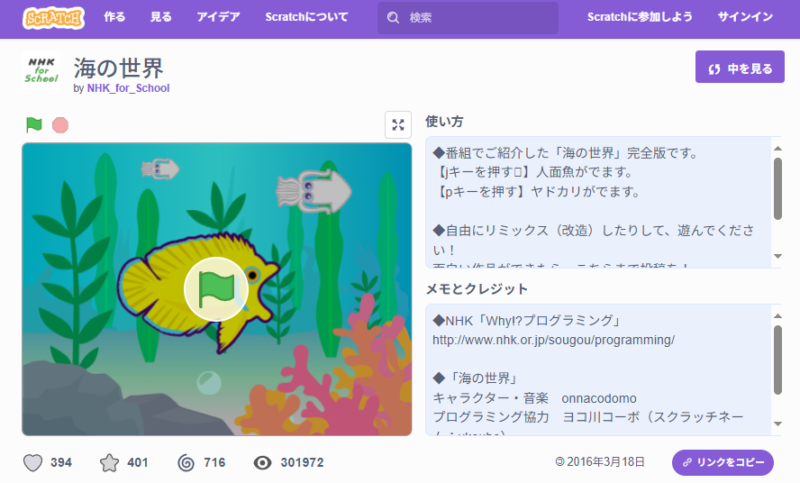Favorite the project with star icon

(x=109, y=463)
